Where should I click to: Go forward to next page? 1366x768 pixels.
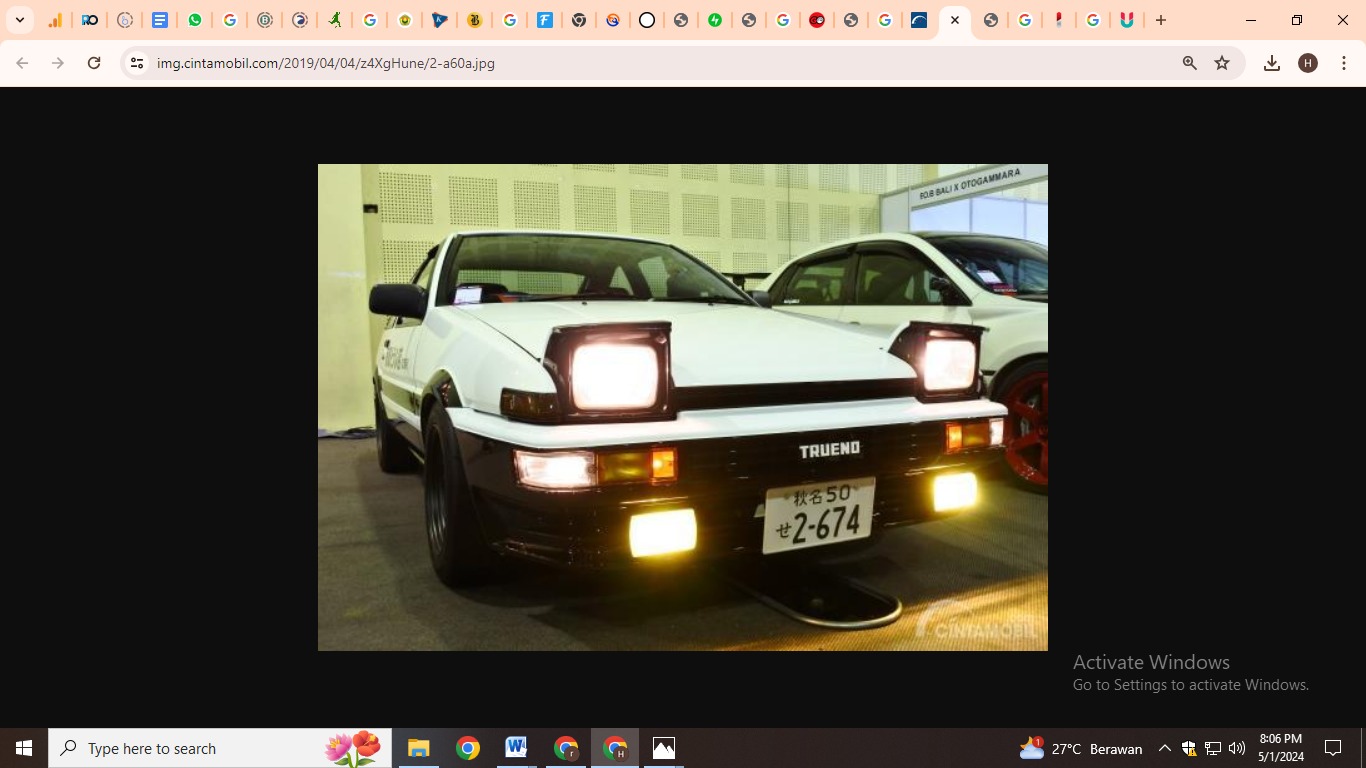pos(58,63)
